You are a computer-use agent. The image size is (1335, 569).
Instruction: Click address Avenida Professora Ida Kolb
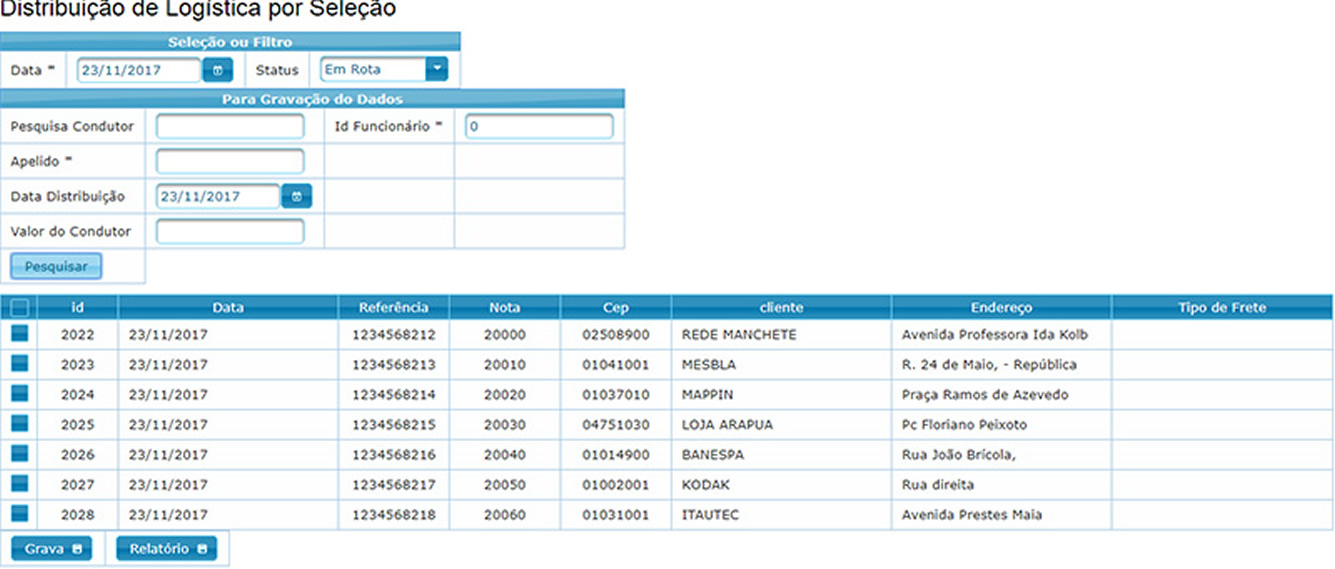coord(994,335)
